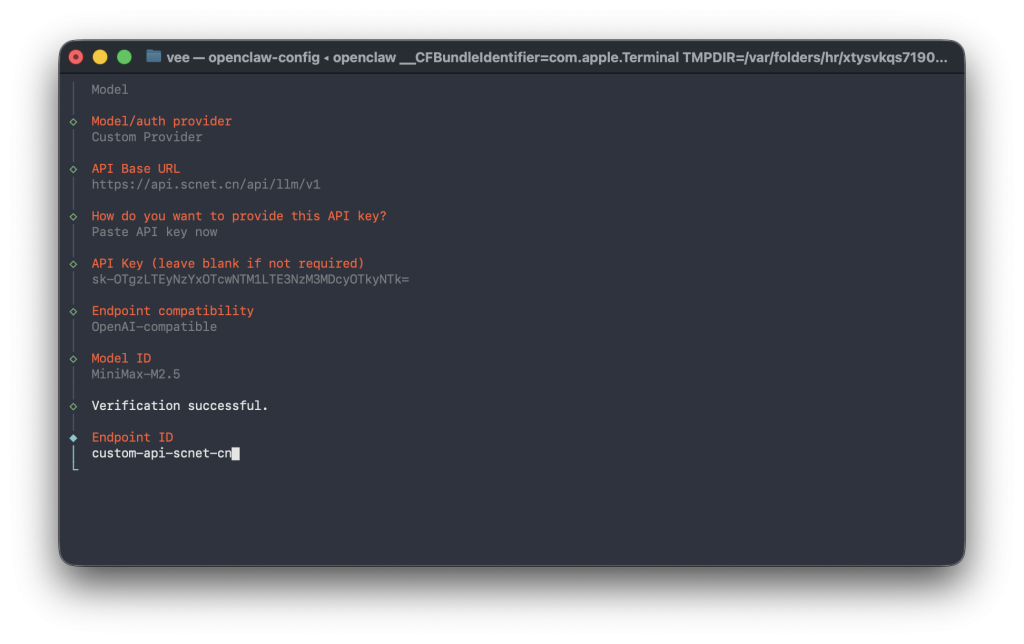Click the Paste API key now answer

pyautogui.click(x=154, y=232)
